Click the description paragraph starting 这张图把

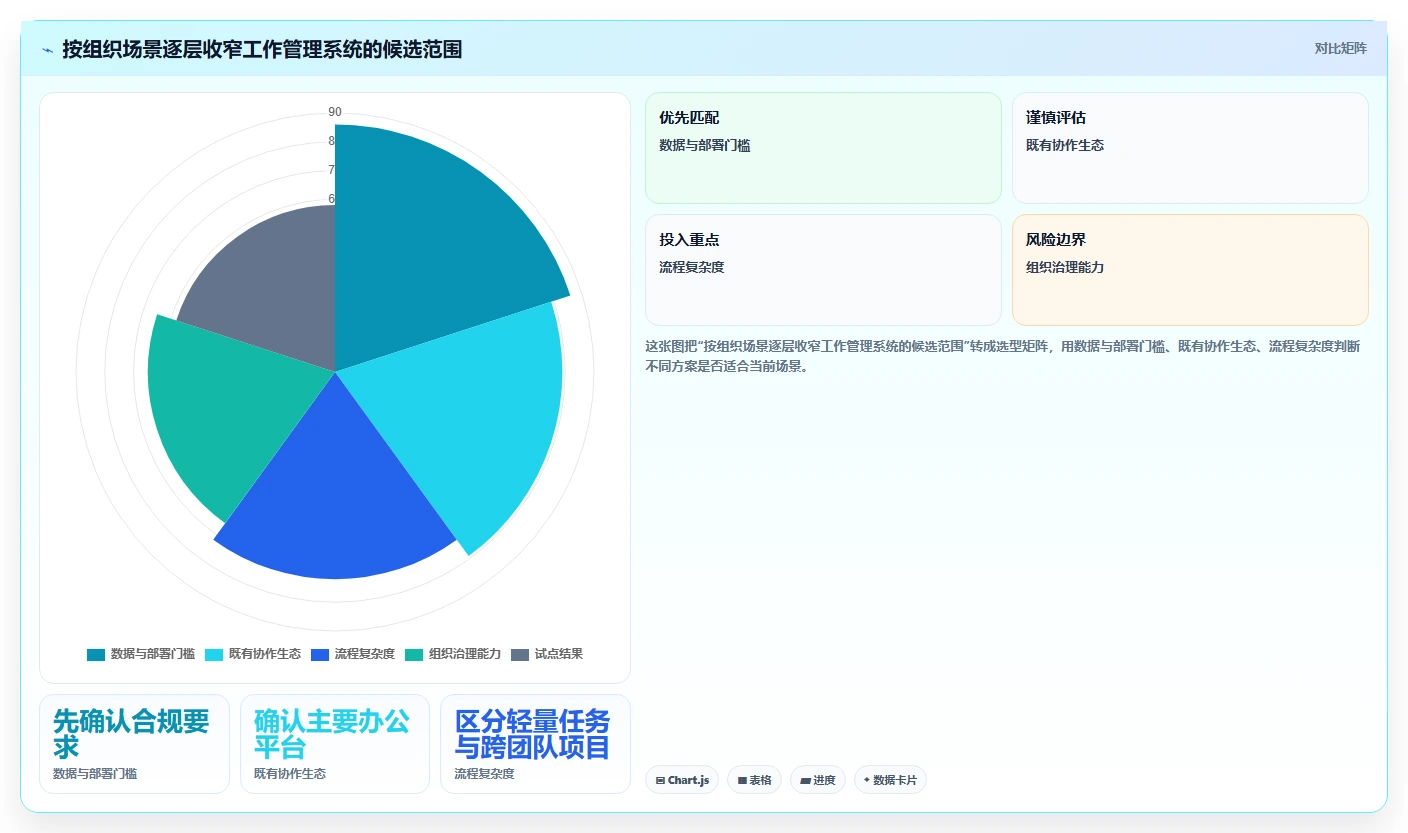1003,356
